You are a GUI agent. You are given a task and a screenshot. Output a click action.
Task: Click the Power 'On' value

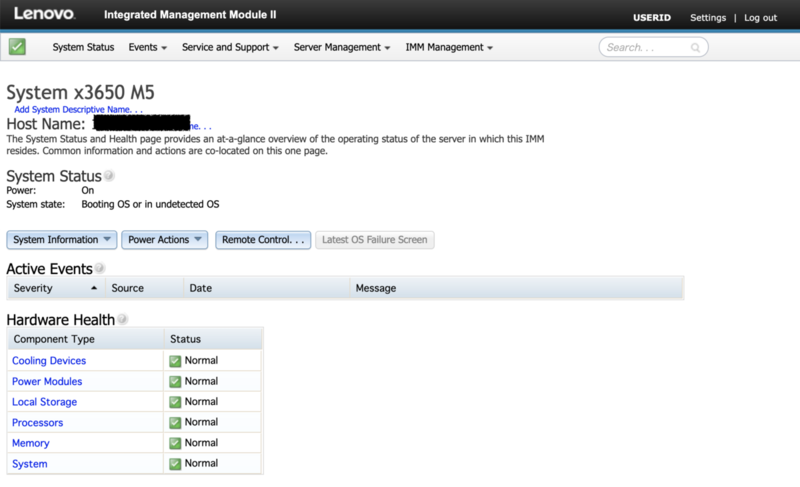coord(88,190)
